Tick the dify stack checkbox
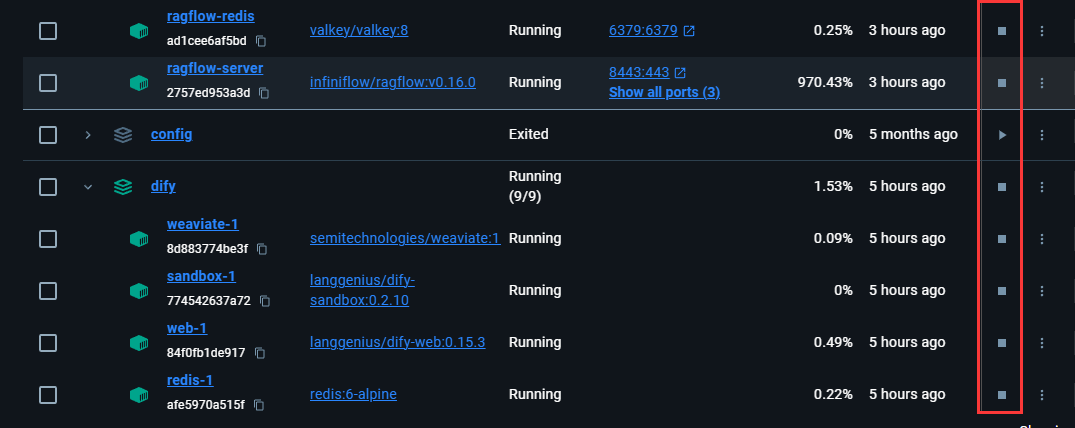1075x428 pixels. (47, 186)
